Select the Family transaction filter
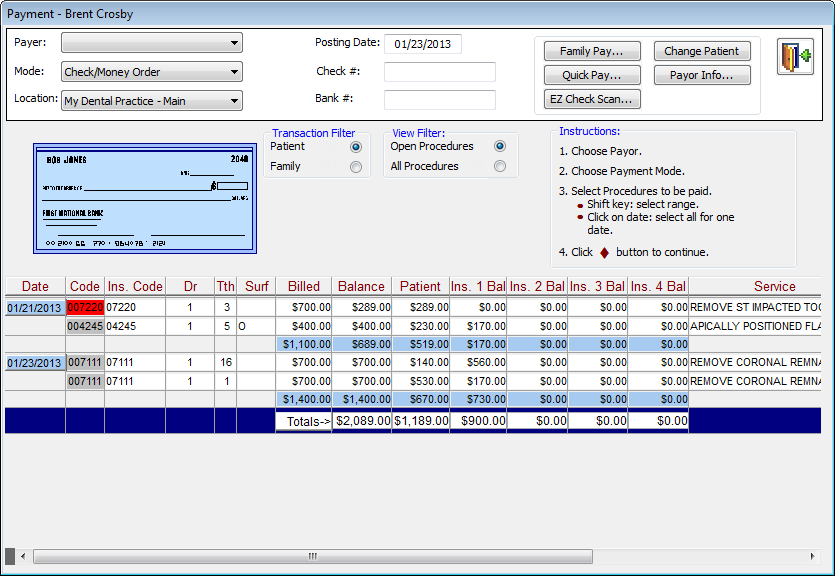This screenshot has width=835, height=576. pos(355,167)
